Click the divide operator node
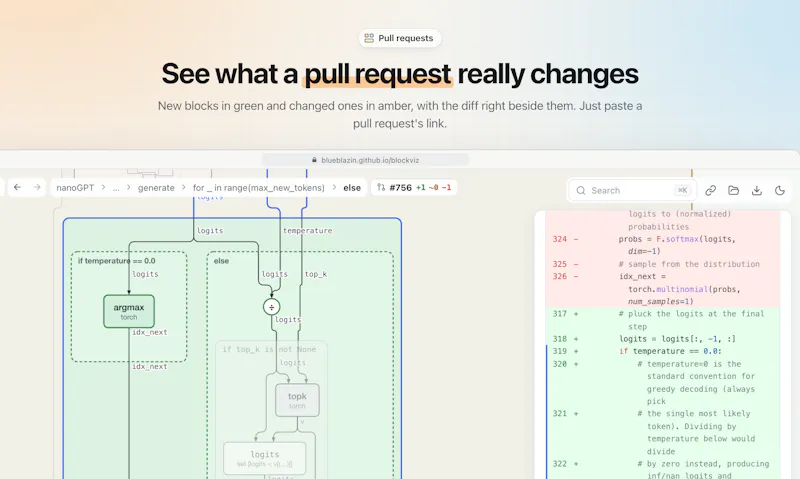This screenshot has width=800, height=479. [271, 307]
